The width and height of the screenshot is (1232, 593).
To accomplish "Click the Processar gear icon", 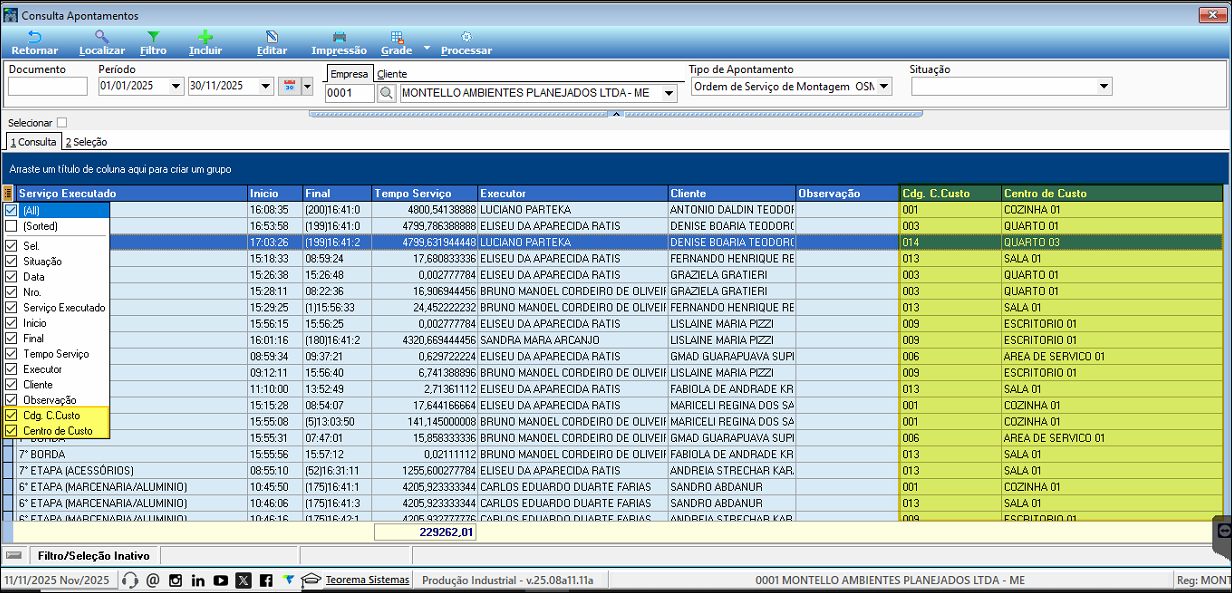I will (466, 37).
